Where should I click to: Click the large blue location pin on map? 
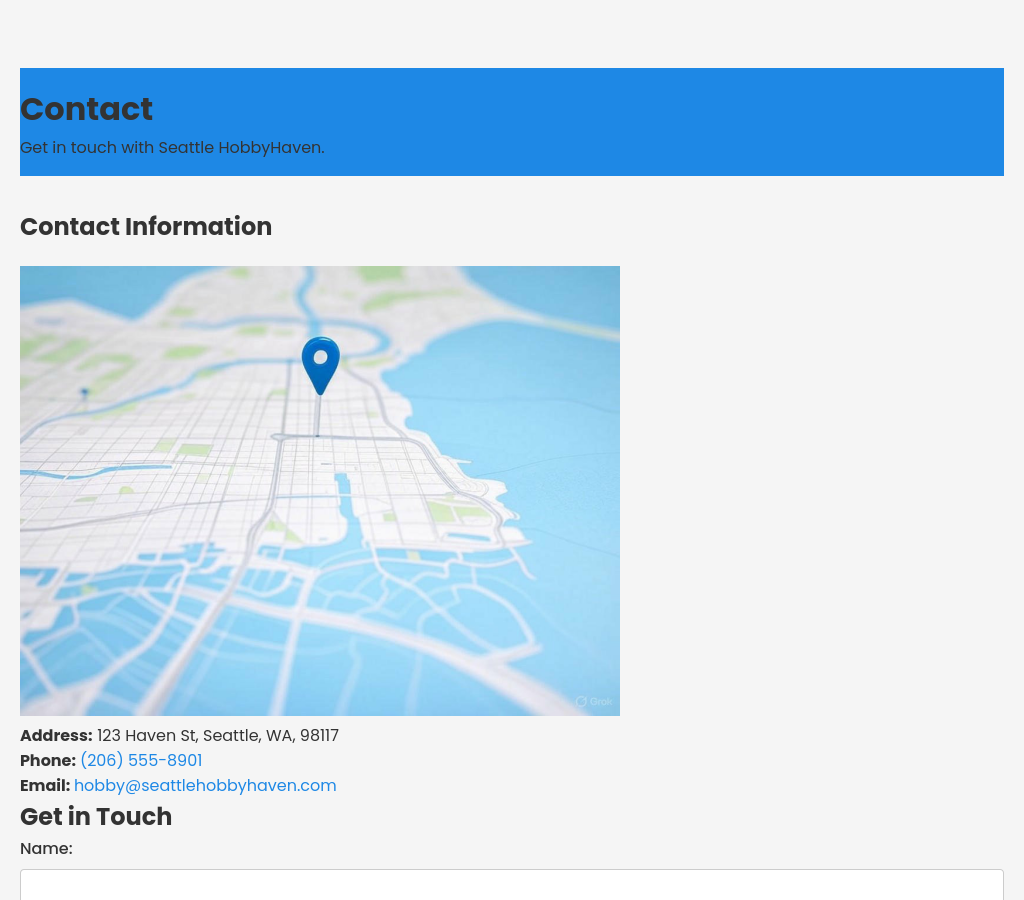pos(320,363)
